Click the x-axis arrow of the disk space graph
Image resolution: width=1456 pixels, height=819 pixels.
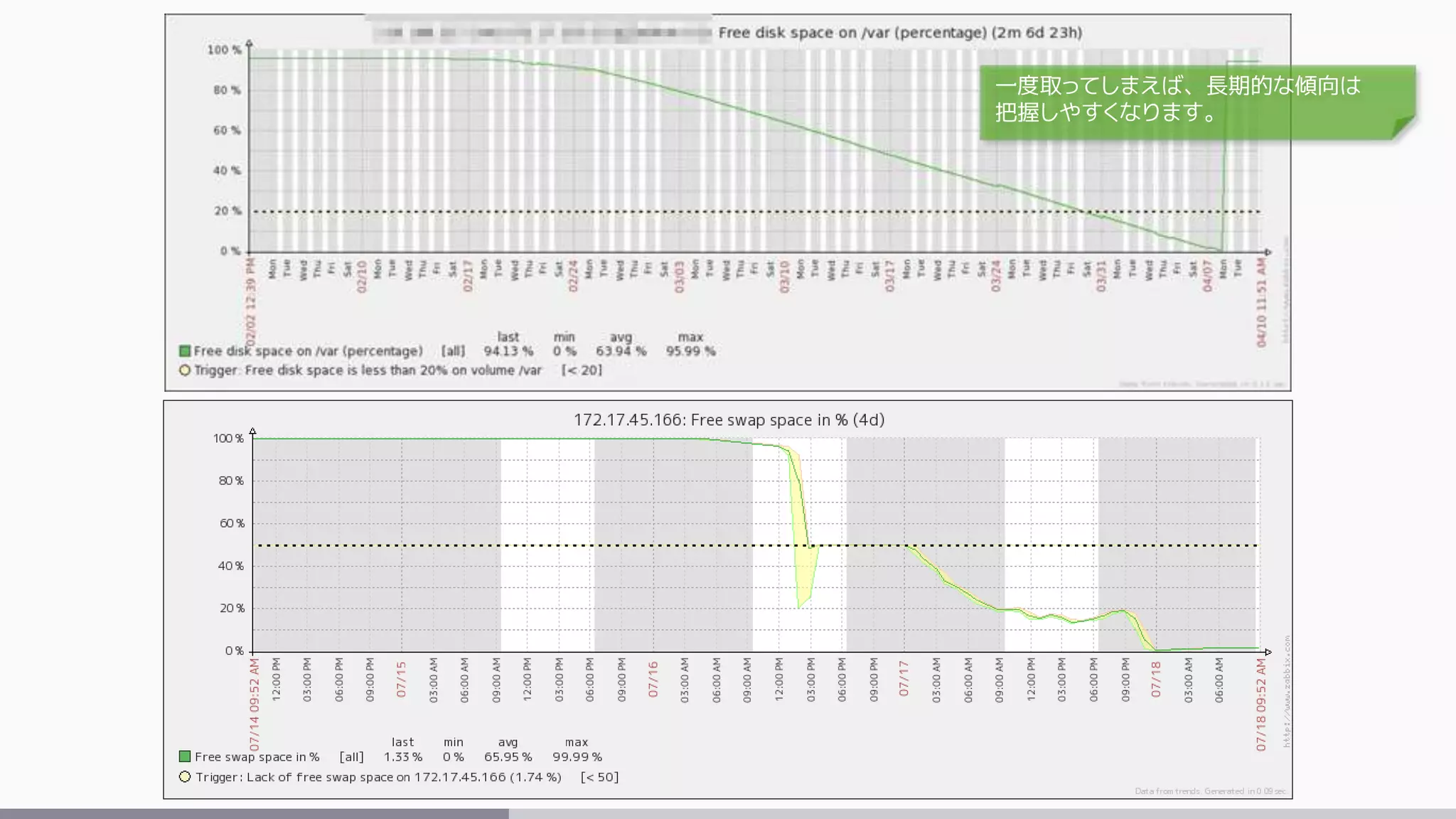1267,252
